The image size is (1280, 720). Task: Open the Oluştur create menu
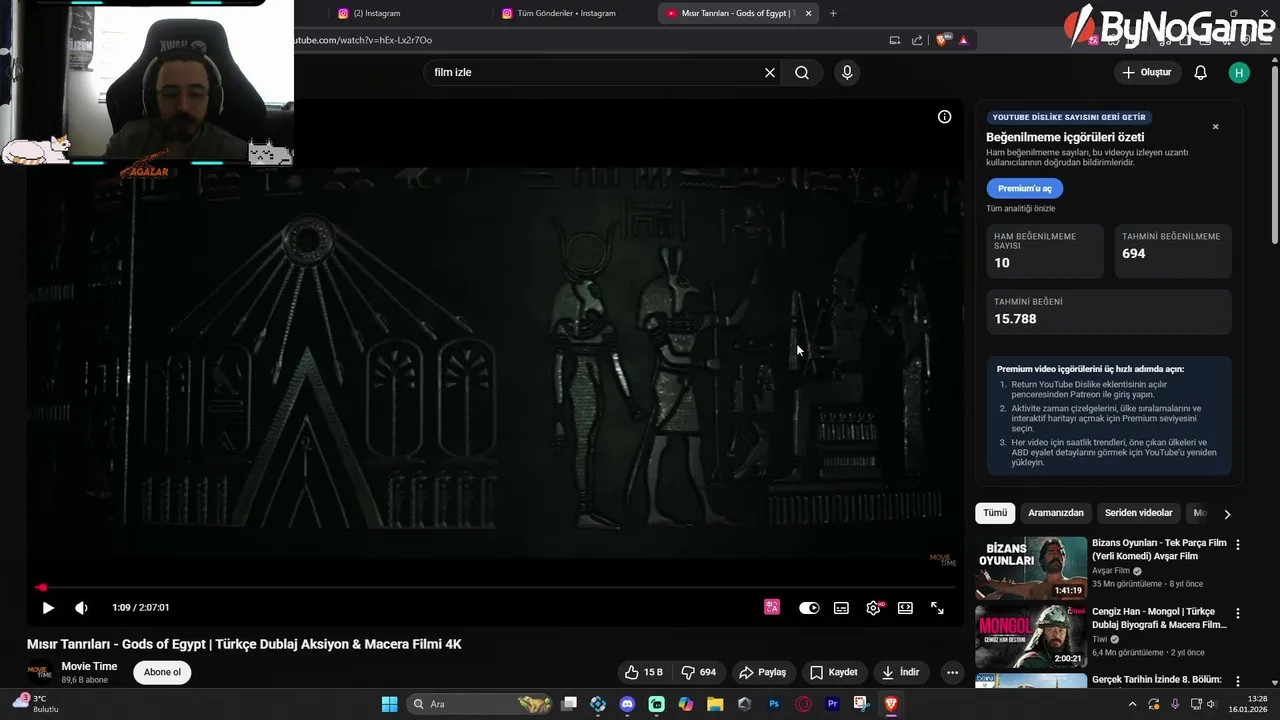point(1147,72)
